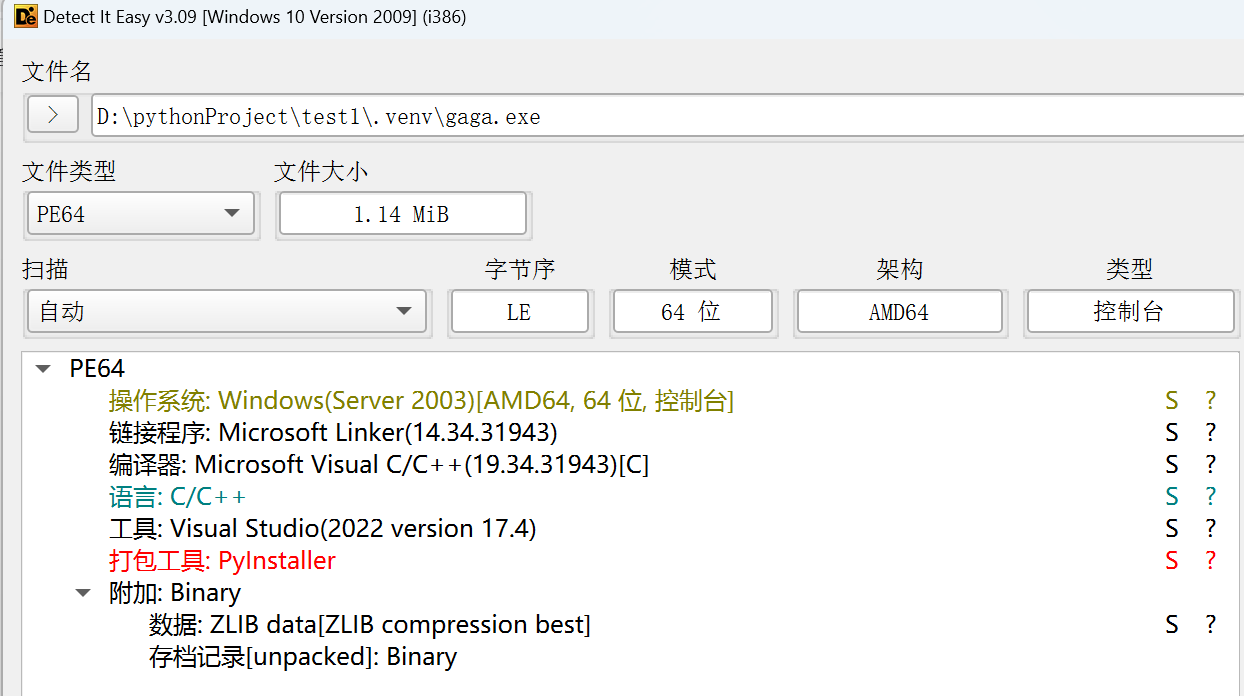The width and height of the screenshot is (1244, 696).
Task: Click ? for the 操作系统 row
Action: pyautogui.click(x=1210, y=401)
